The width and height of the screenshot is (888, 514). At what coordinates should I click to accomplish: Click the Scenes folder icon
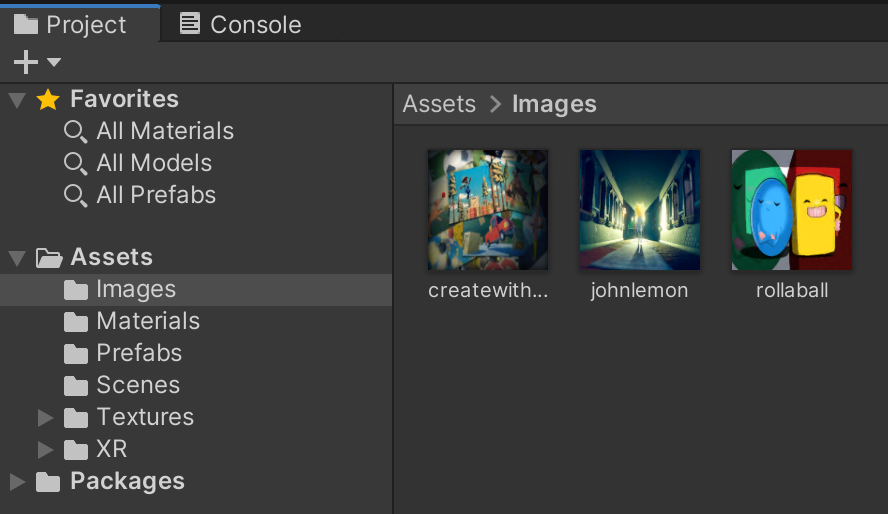click(76, 386)
